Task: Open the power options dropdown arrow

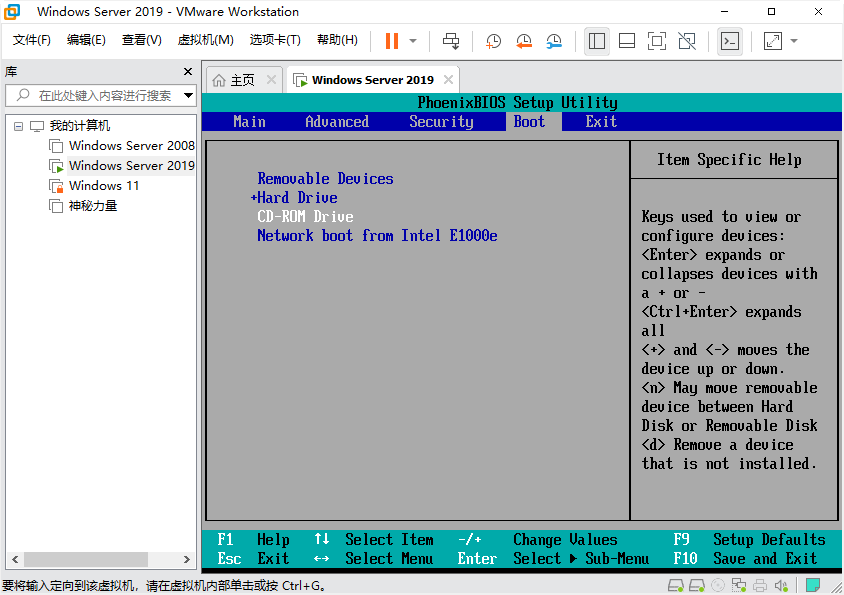Action: [413, 41]
